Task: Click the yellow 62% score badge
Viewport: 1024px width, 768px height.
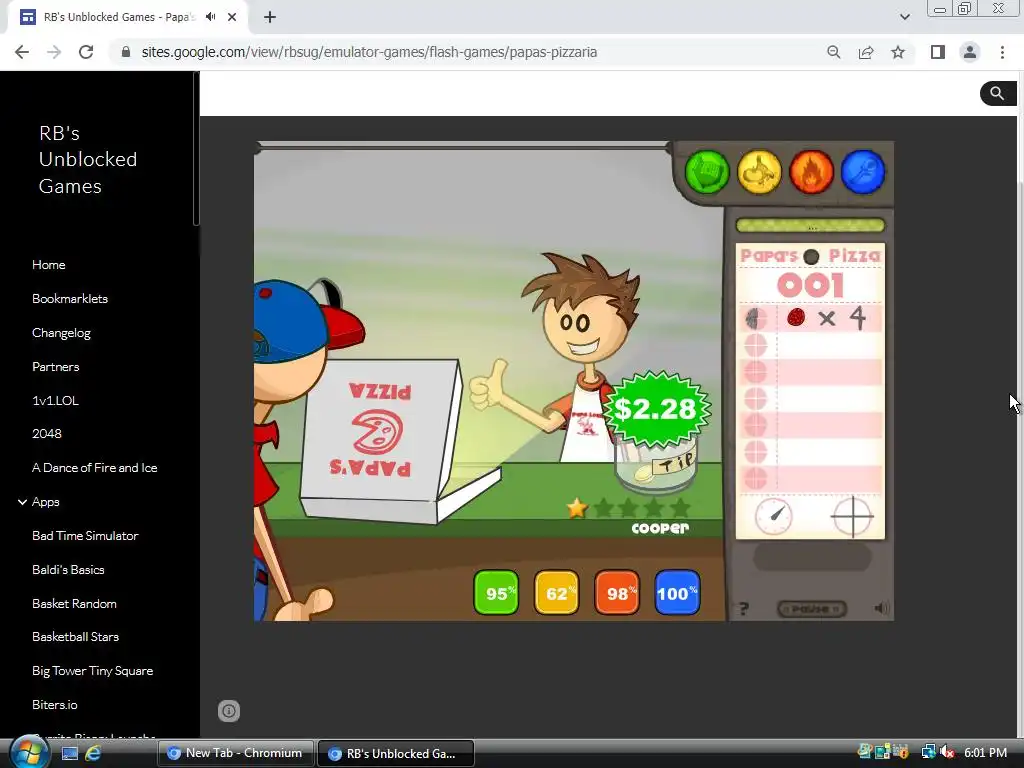Action: click(556, 593)
